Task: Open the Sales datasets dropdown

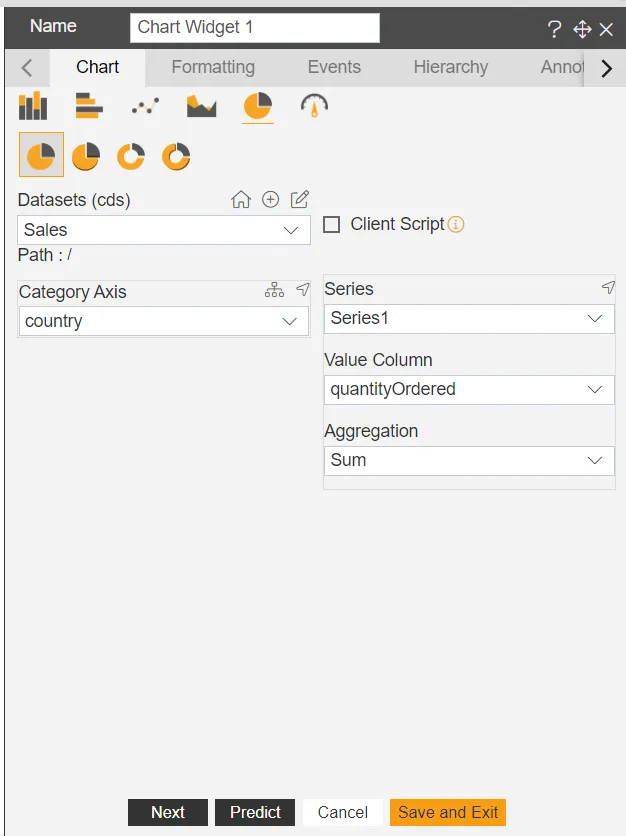Action: 164,230
